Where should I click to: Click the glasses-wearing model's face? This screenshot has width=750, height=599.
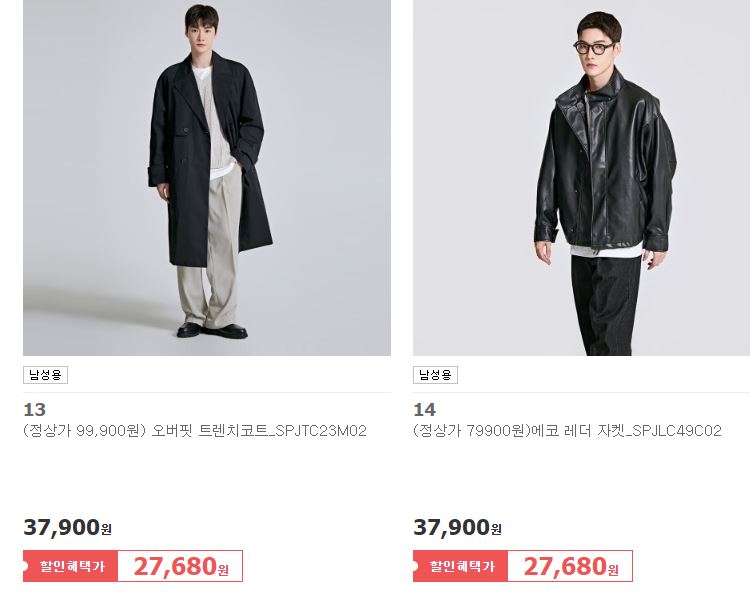(596, 50)
